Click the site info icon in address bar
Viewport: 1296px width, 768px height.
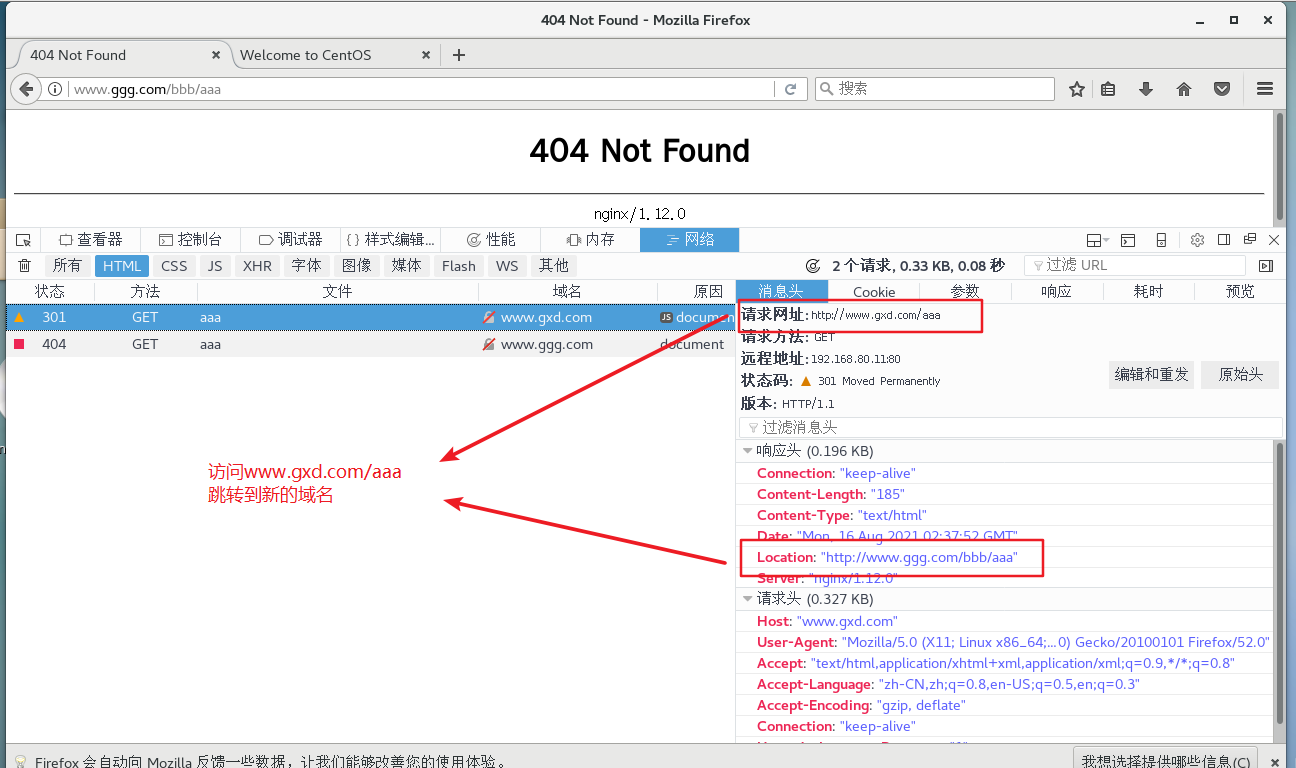click(x=56, y=89)
